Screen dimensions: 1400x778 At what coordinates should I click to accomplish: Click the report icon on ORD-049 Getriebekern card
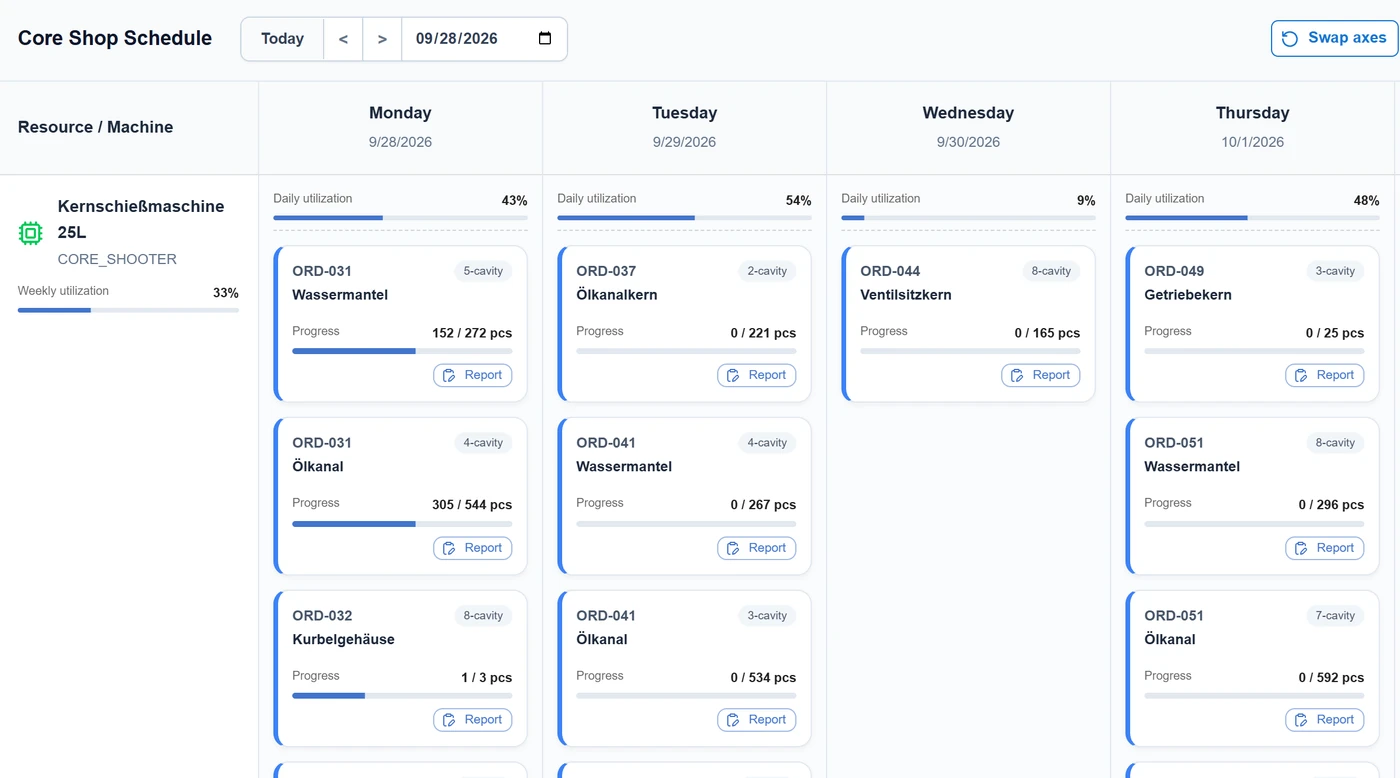1302,375
